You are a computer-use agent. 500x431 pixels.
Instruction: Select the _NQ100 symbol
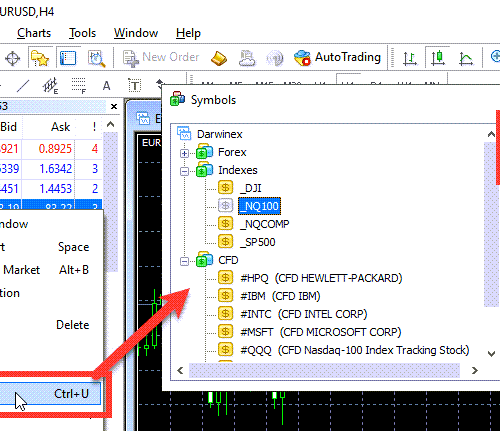[x=260, y=206]
